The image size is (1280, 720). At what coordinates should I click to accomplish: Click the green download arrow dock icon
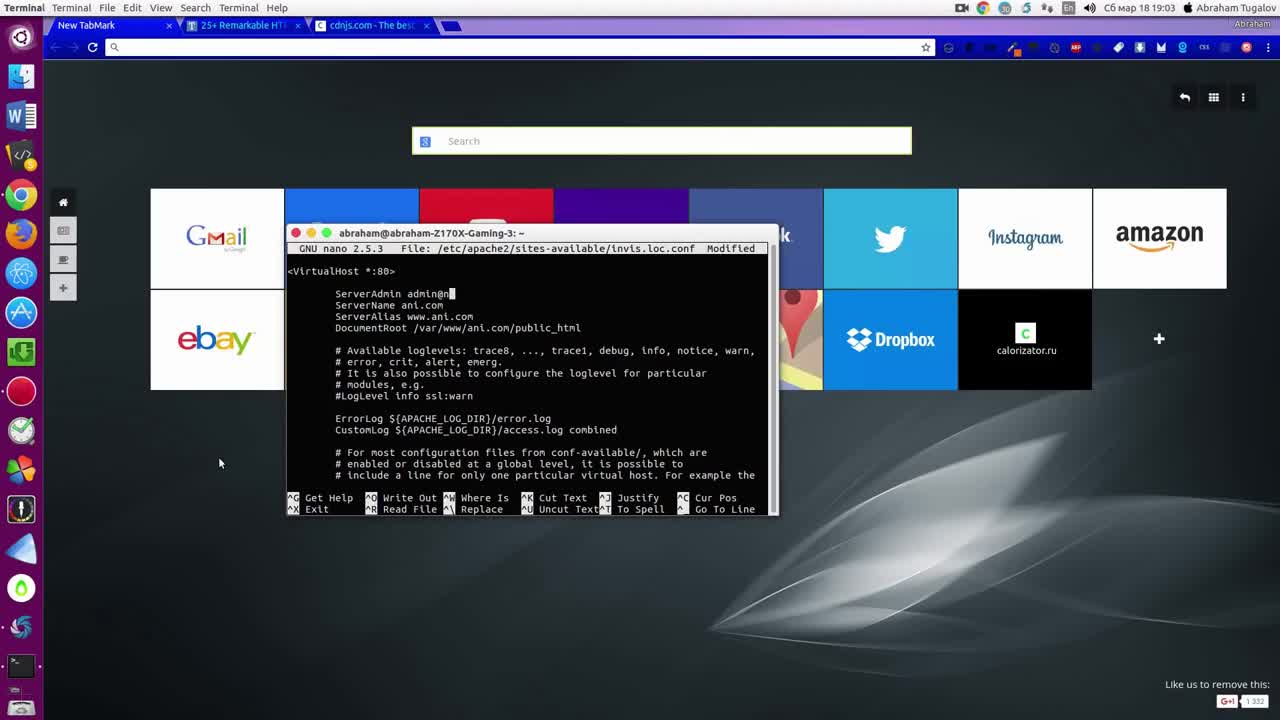pyautogui.click(x=21, y=352)
